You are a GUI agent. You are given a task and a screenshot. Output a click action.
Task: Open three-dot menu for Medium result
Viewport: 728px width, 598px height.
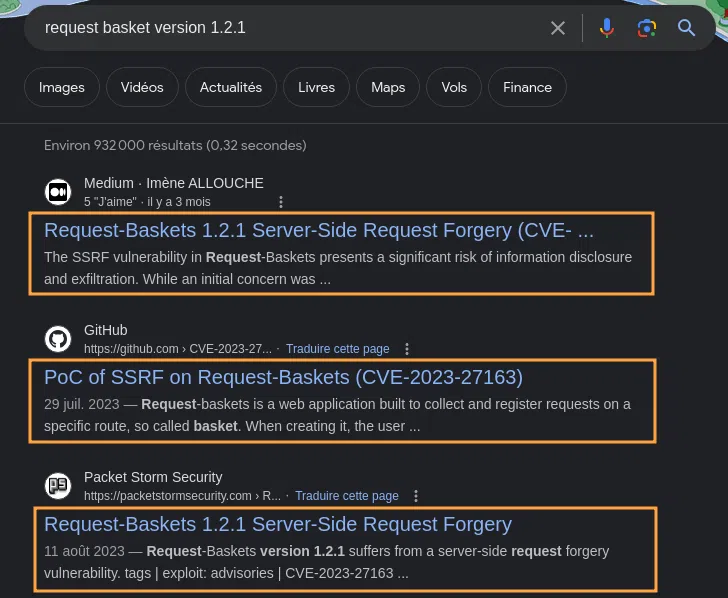click(281, 202)
